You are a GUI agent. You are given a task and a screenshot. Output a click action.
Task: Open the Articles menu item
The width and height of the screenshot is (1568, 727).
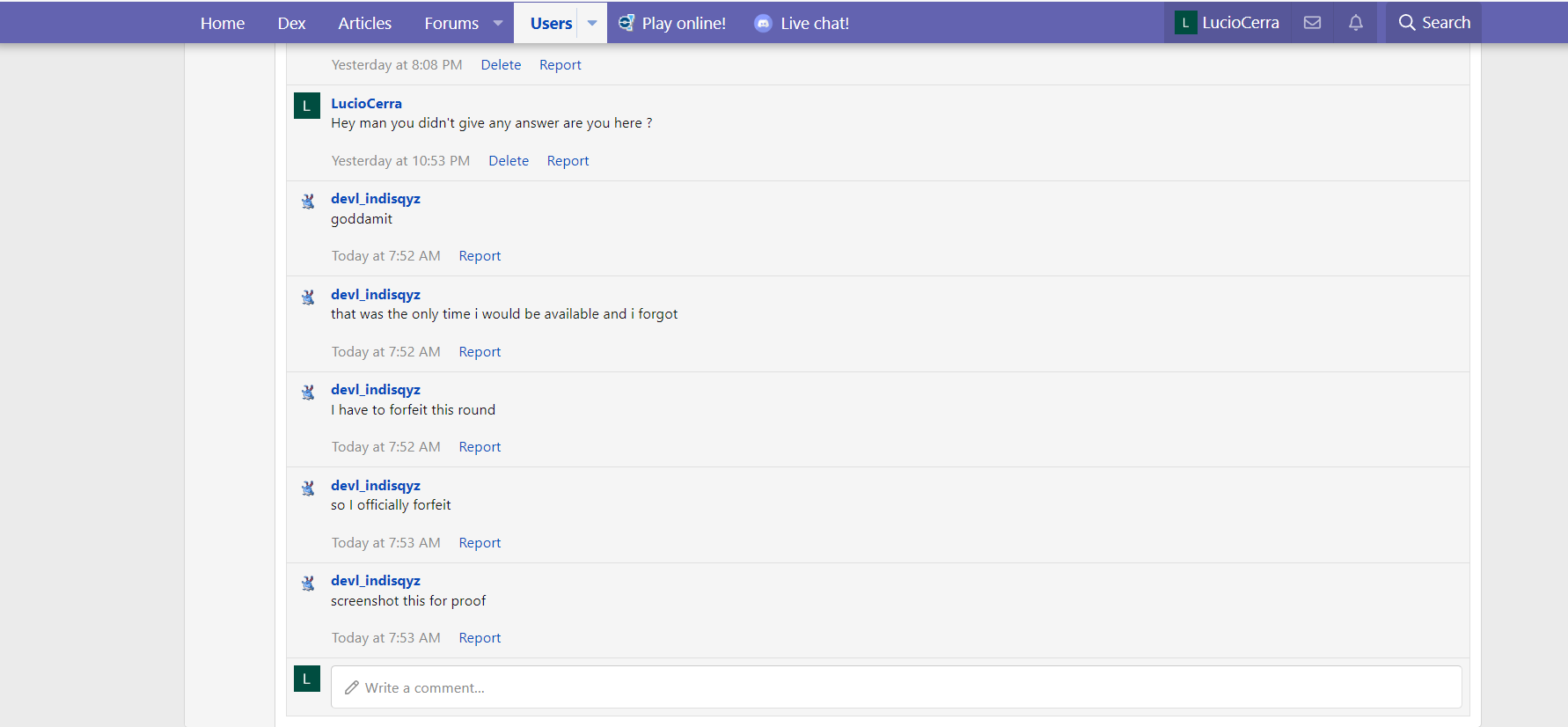coord(365,23)
